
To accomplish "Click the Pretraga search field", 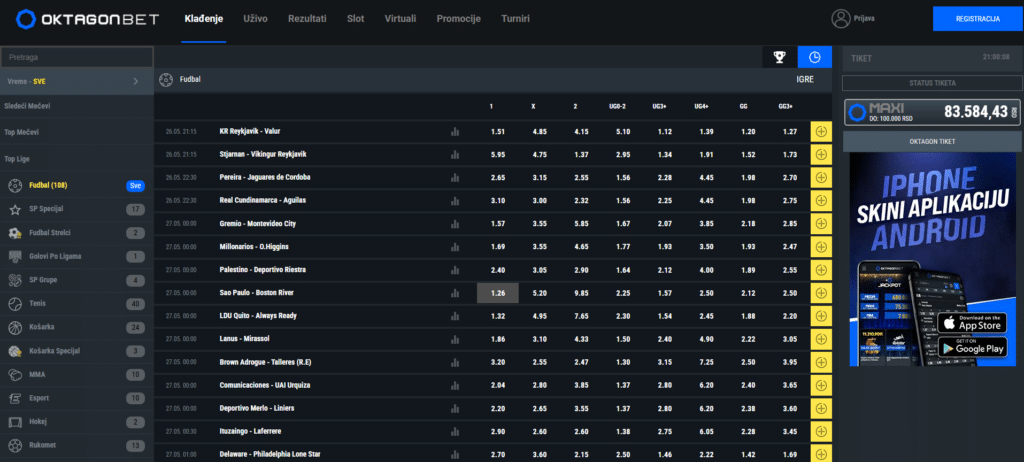I will point(76,58).
